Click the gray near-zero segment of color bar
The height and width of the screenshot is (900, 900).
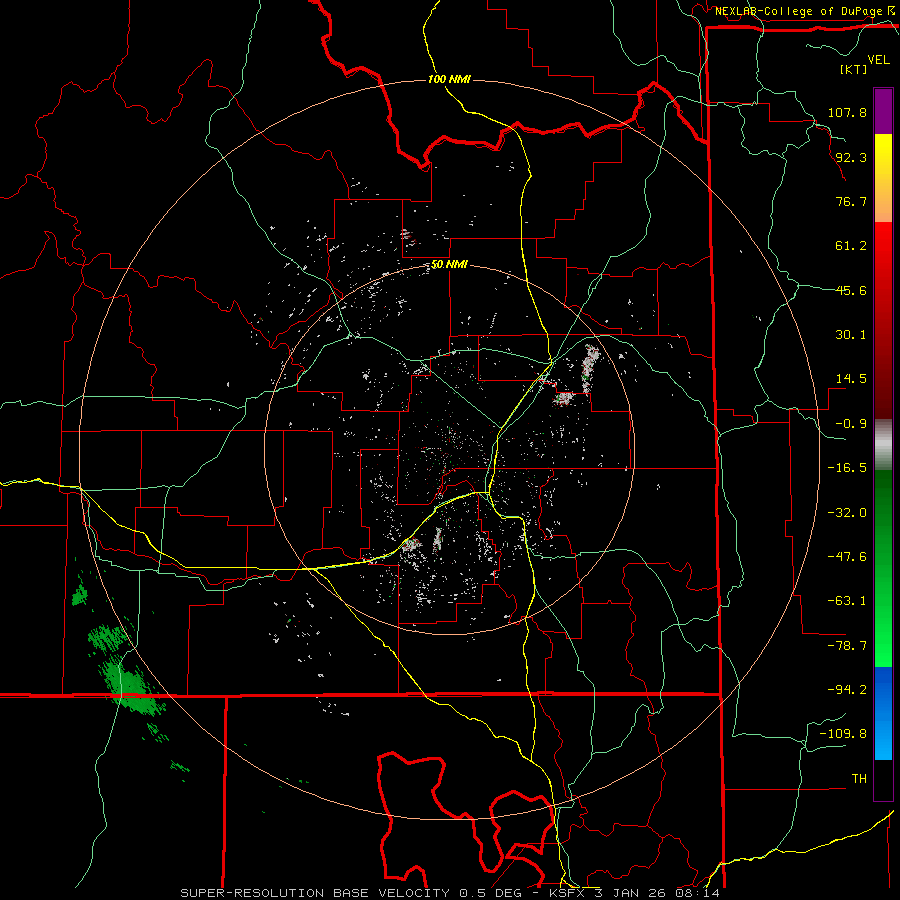(x=883, y=444)
